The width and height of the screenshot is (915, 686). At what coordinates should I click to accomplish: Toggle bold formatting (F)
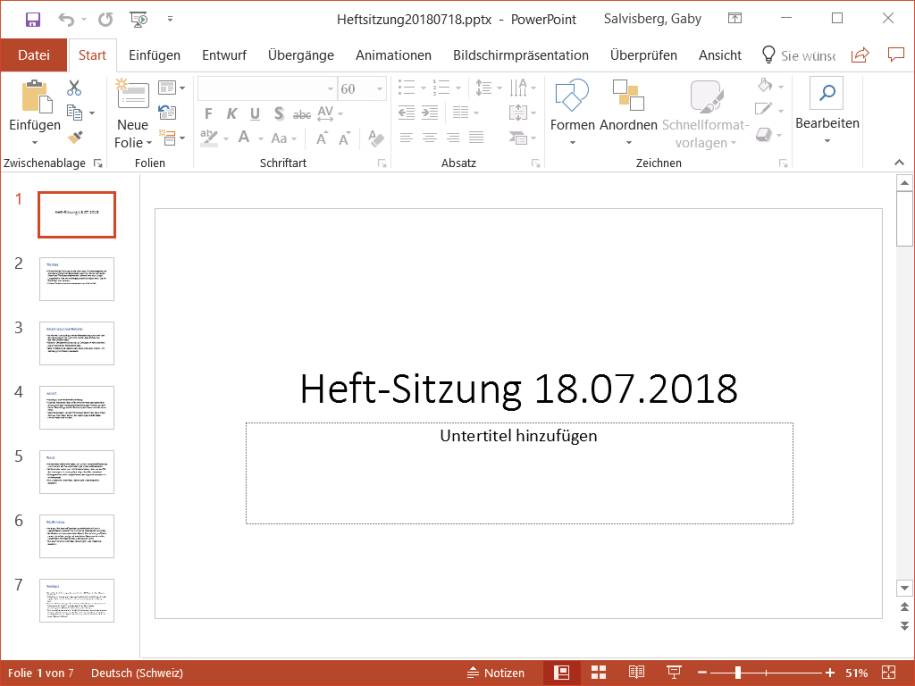(x=208, y=113)
